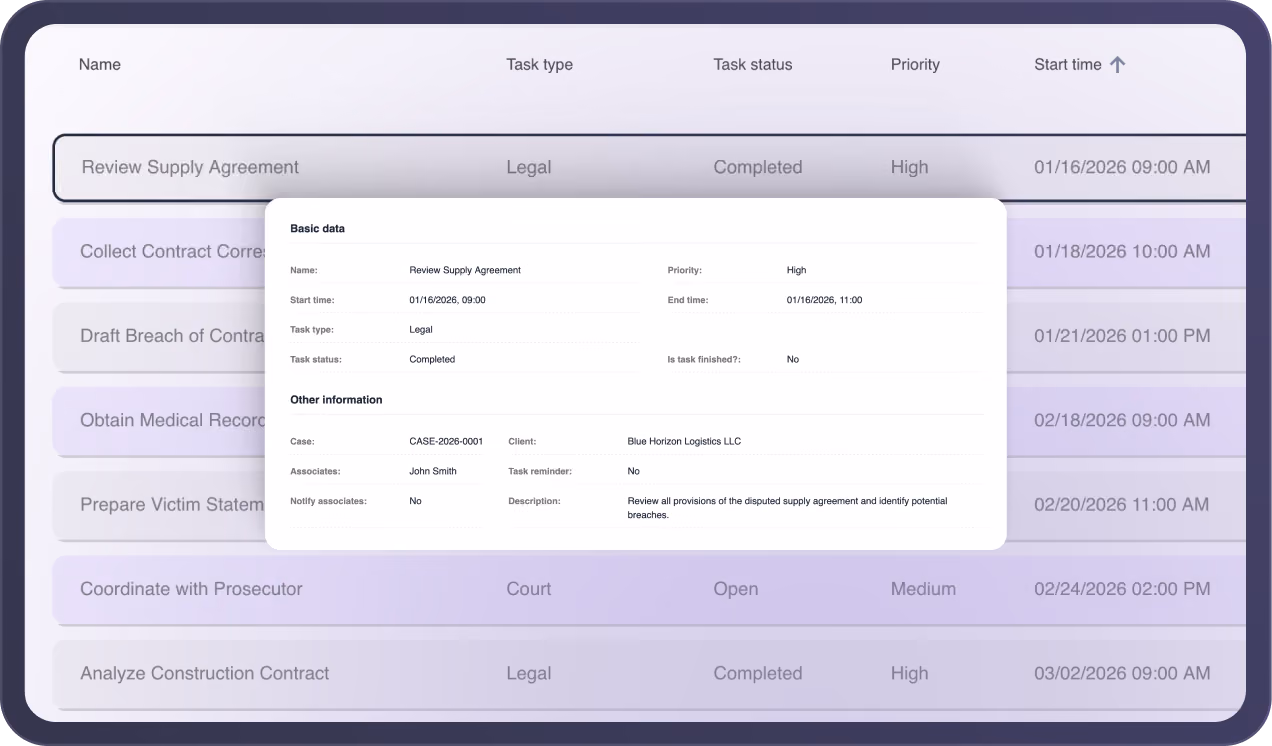The image size is (1272, 746).
Task: Click the 01/16/2026 09:00 AM start time
Action: tap(1122, 167)
